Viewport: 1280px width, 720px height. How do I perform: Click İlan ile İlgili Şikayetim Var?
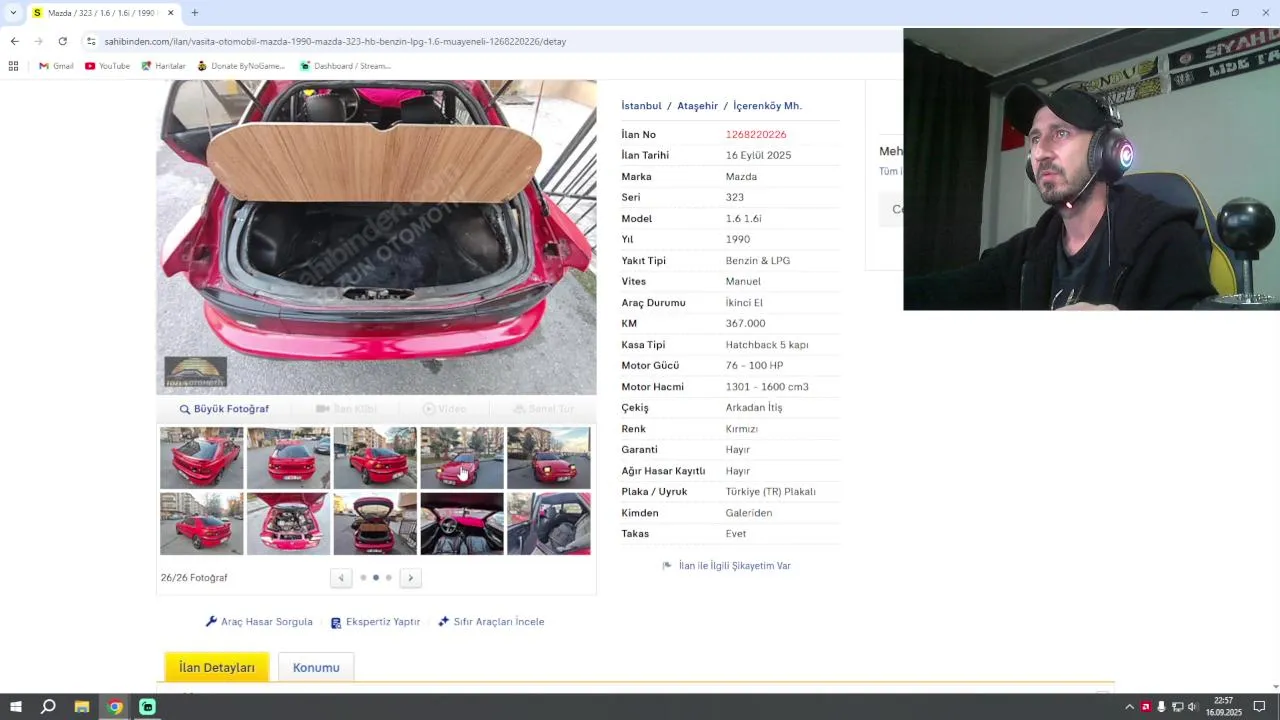[727, 566]
